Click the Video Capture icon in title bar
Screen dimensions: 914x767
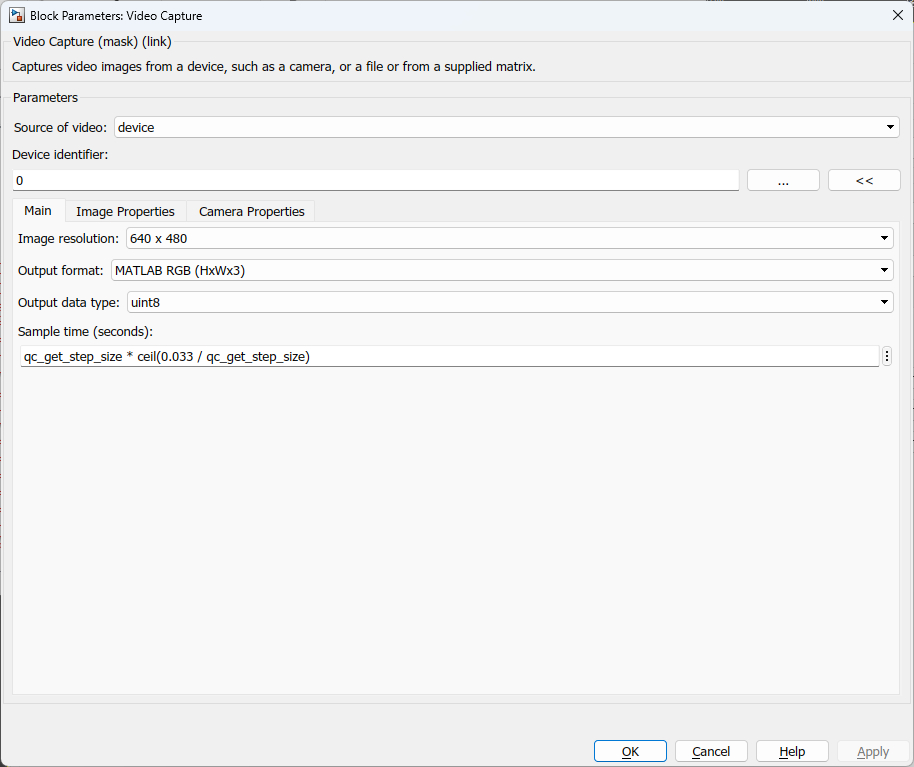coord(15,15)
